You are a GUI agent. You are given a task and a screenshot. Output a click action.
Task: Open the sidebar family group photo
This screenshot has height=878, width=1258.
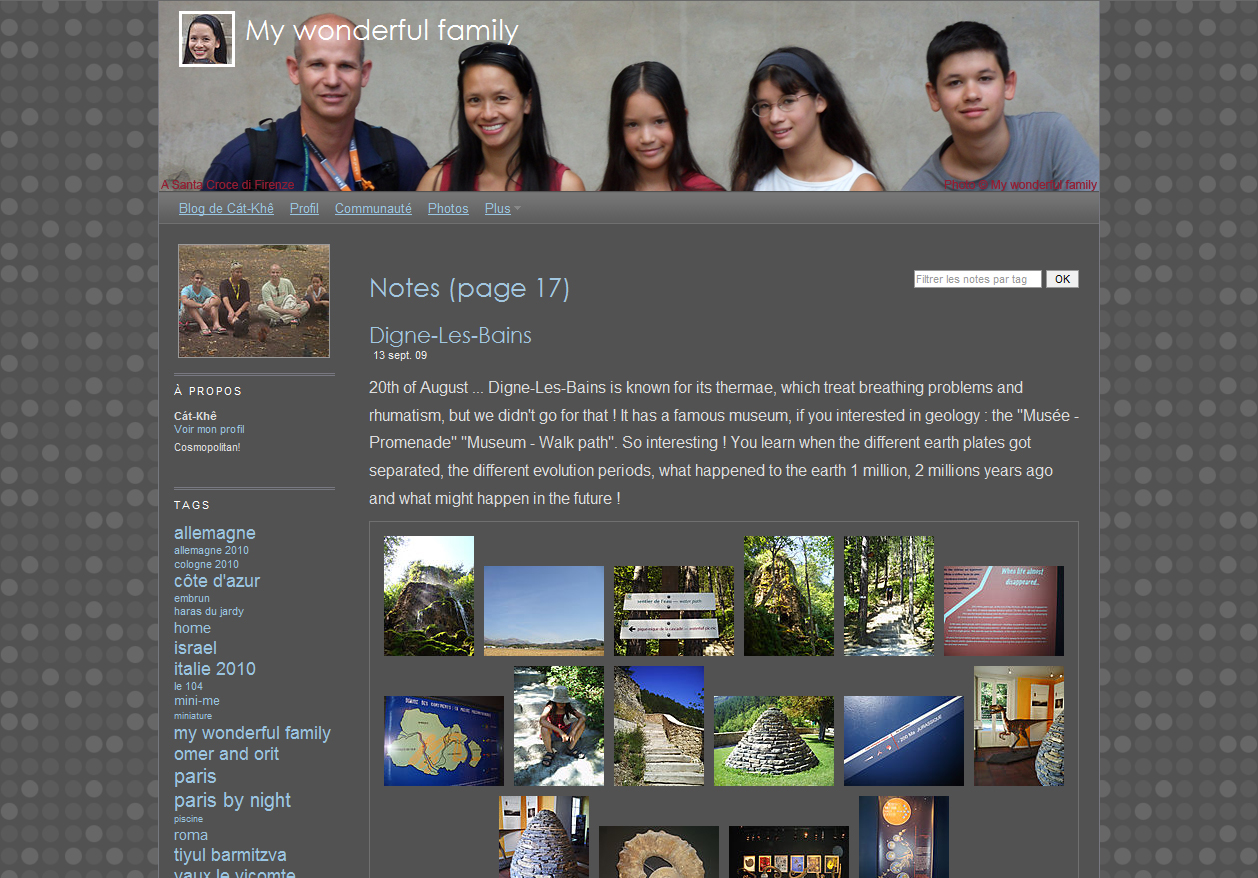point(254,301)
